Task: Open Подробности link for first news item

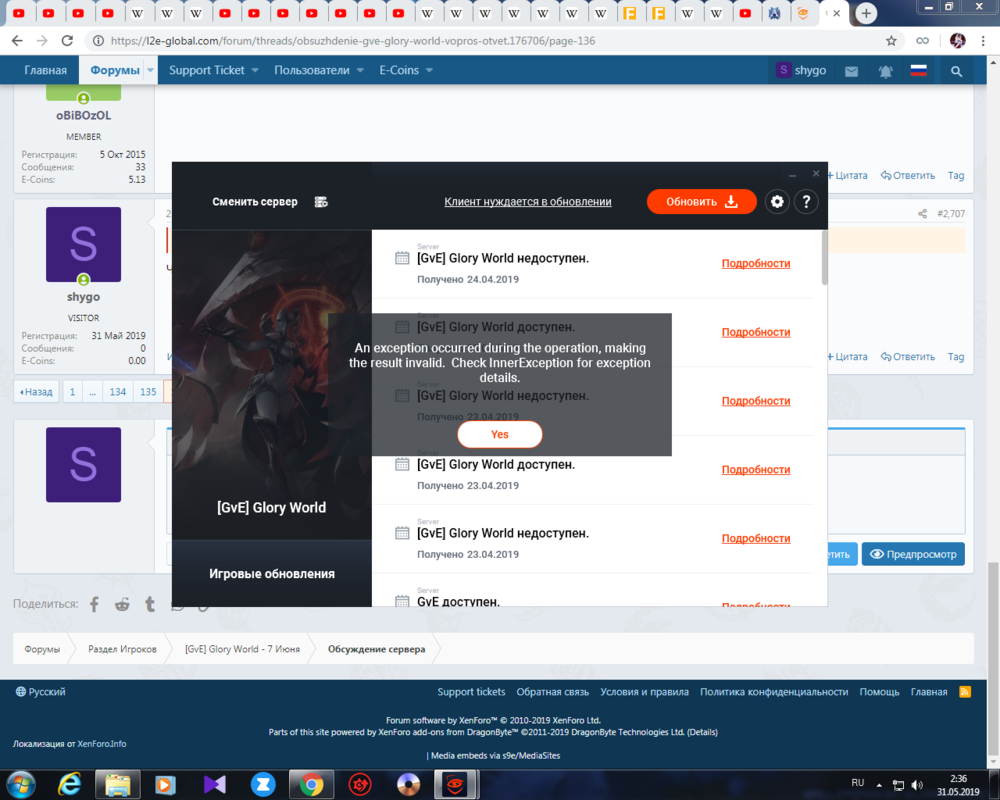Action: [x=756, y=264]
